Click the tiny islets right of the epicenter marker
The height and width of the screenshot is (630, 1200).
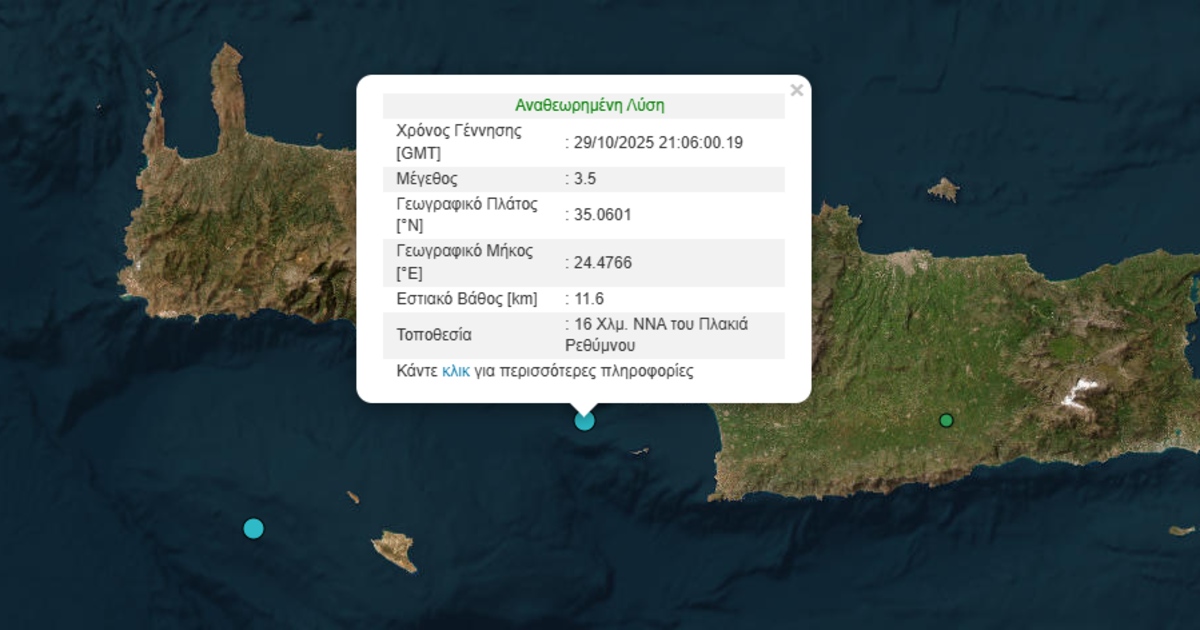point(639,452)
